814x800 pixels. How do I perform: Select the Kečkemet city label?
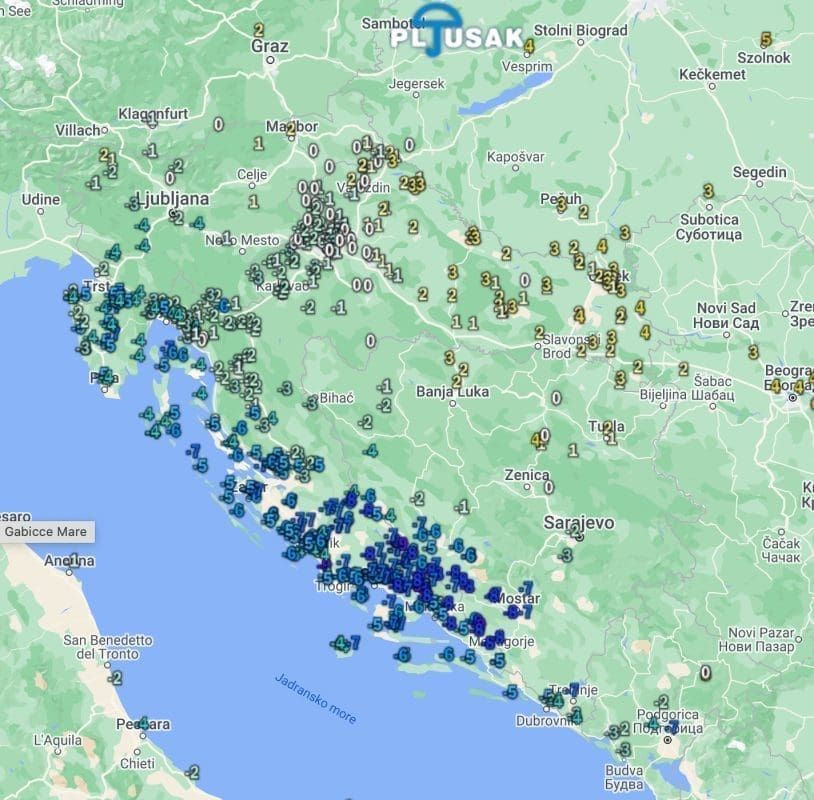point(712,75)
